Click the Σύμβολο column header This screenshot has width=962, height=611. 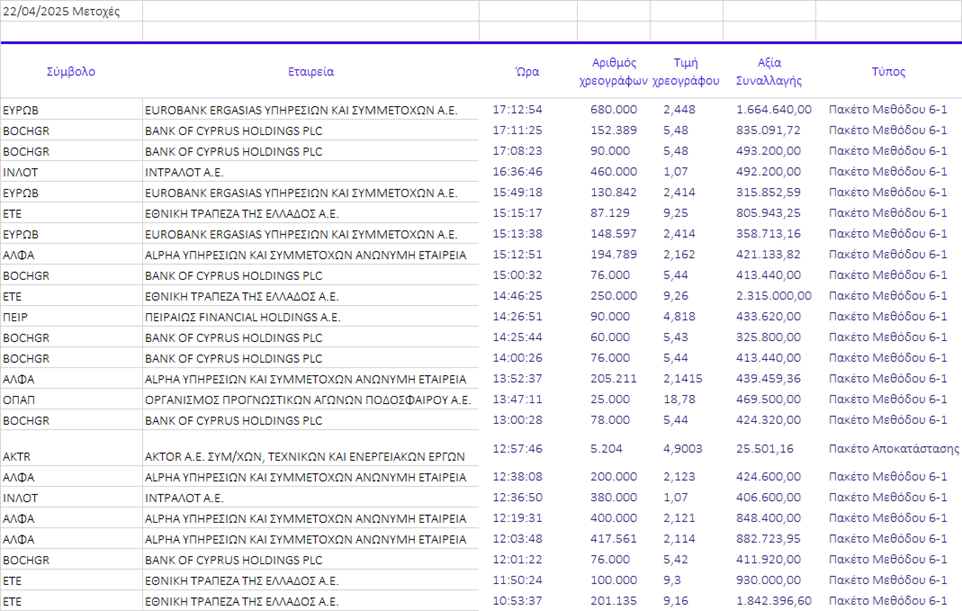point(71,72)
